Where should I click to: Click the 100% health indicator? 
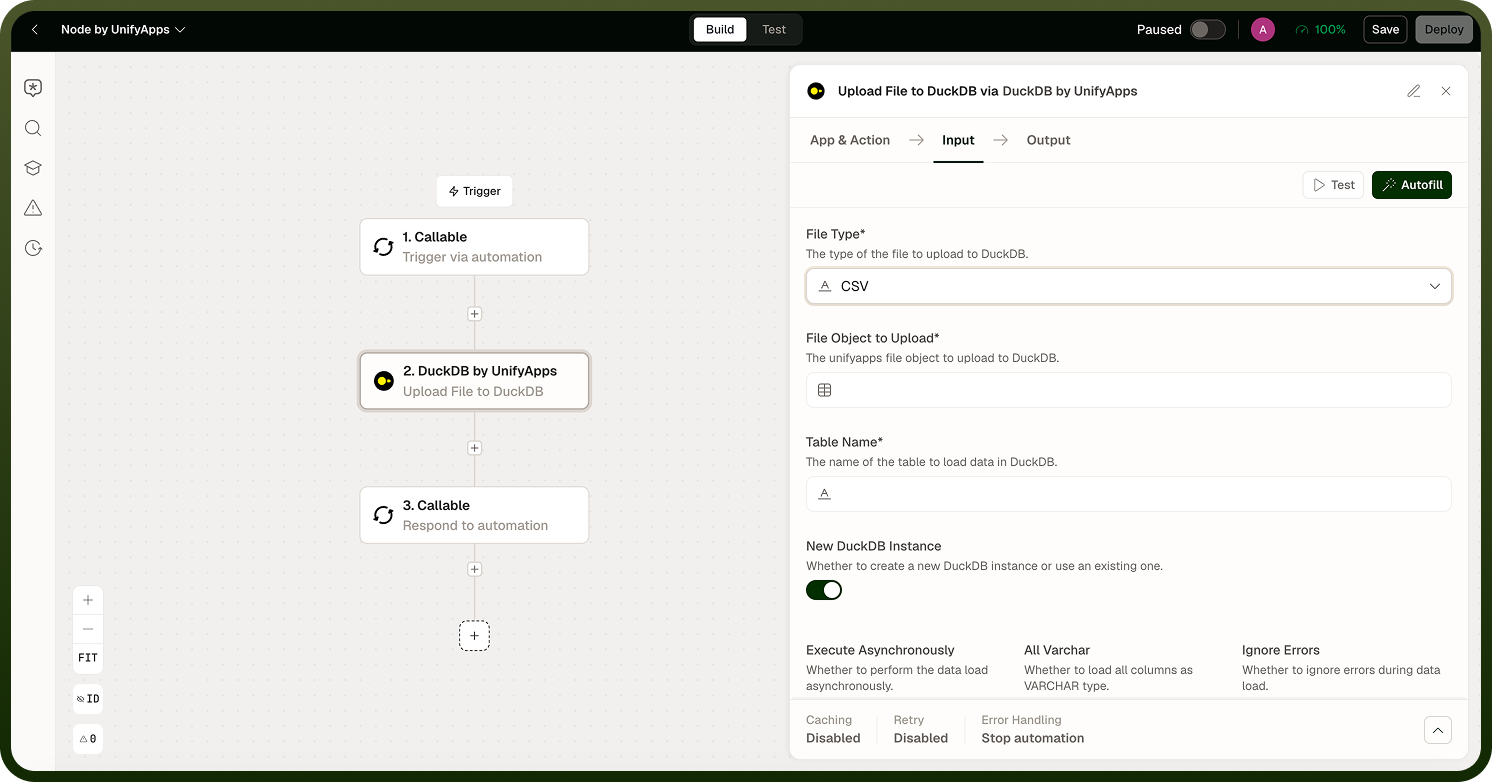pyautogui.click(x=1321, y=30)
